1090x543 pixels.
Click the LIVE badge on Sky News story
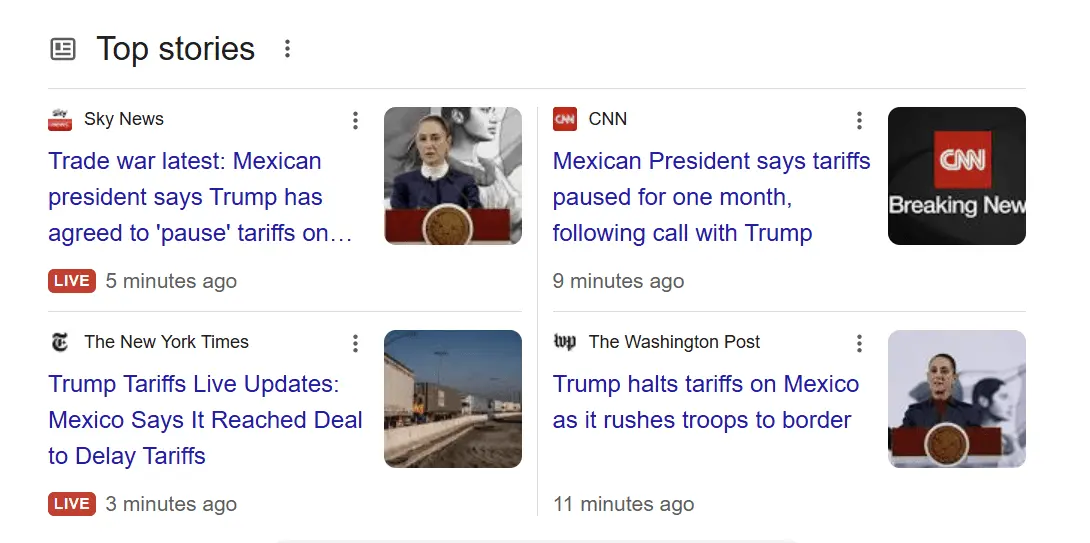[71, 281]
